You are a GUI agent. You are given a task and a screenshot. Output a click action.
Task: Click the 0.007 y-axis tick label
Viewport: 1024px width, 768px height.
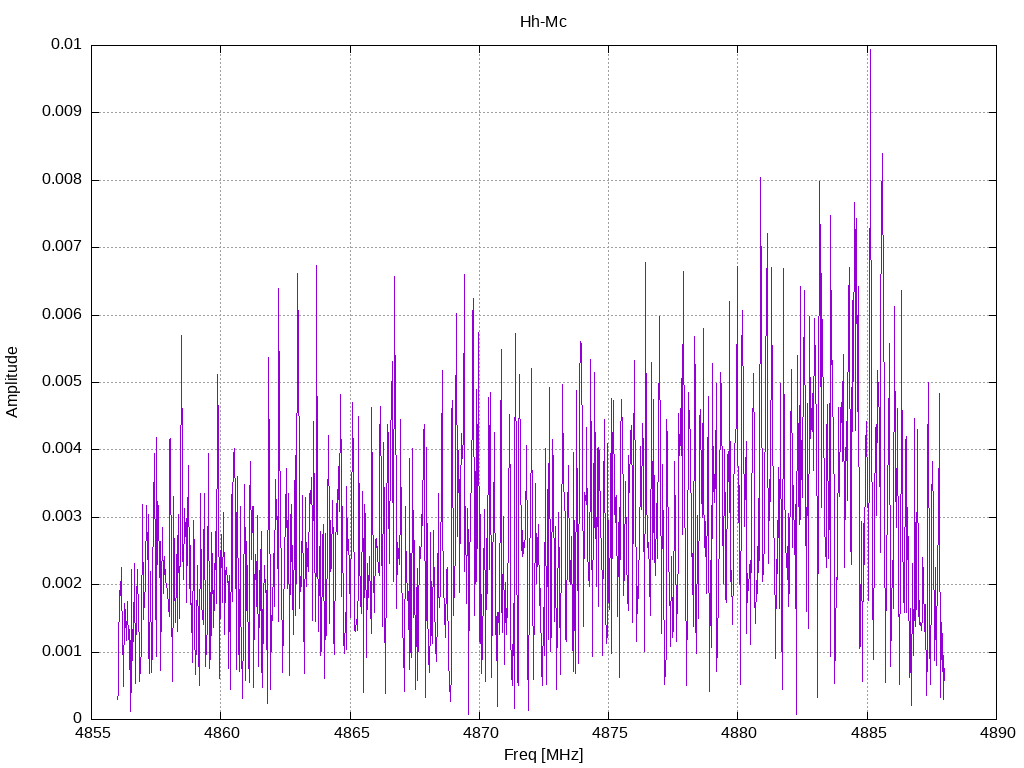[x=62, y=247]
